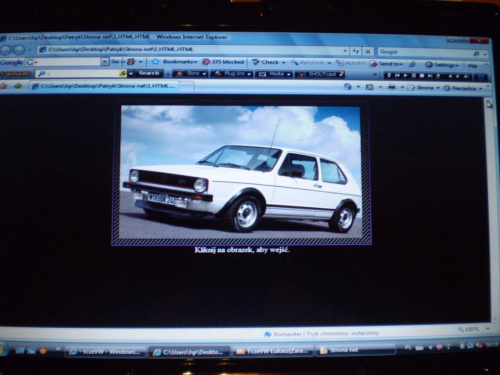500x375 pixels.
Task: Toggle the popup blocker showing 375 blocked
Action: pos(223,62)
